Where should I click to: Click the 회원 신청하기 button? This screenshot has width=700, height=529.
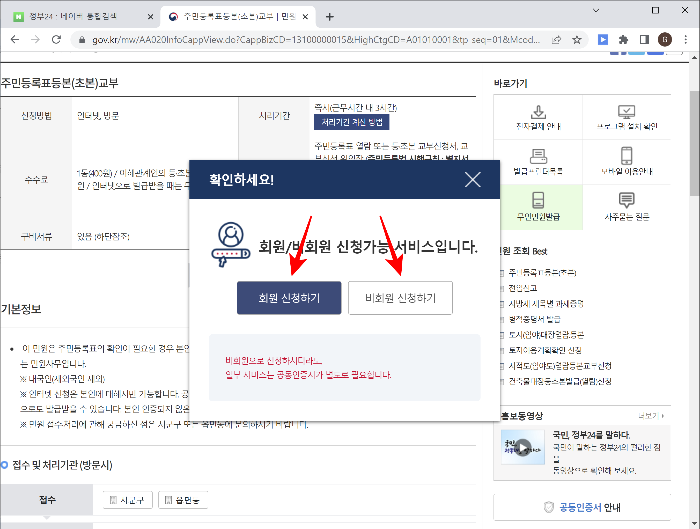click(x=289, y=298)
